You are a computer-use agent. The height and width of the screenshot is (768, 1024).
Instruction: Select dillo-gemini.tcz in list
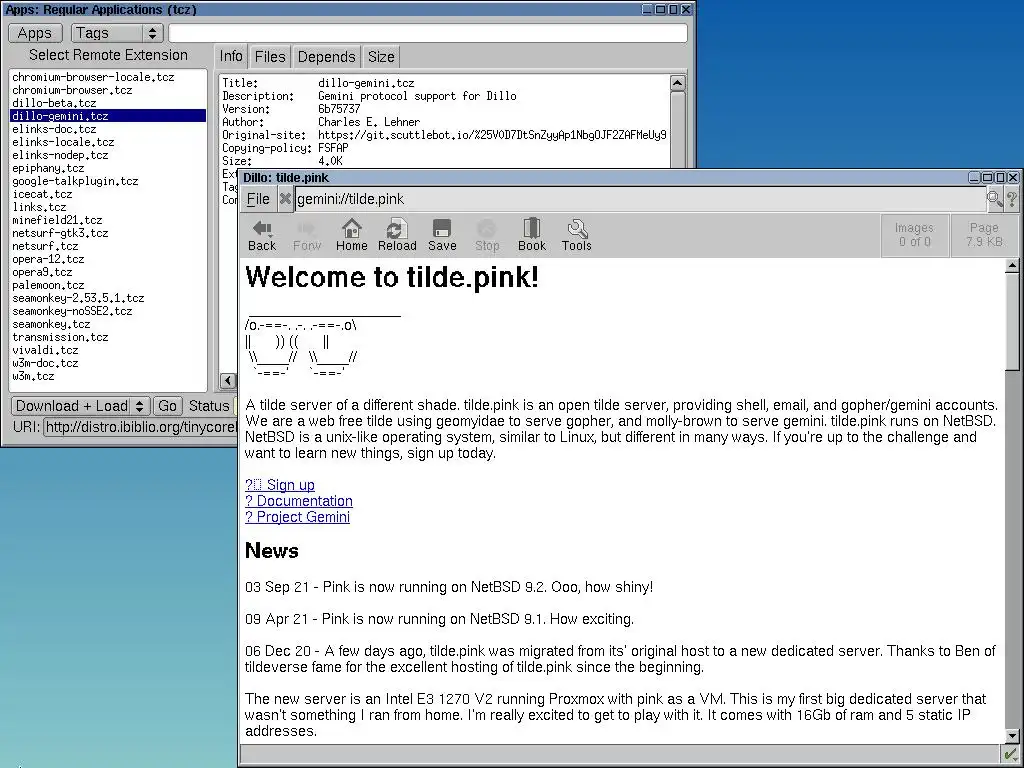pyautogui.click(x=108, y=116)
